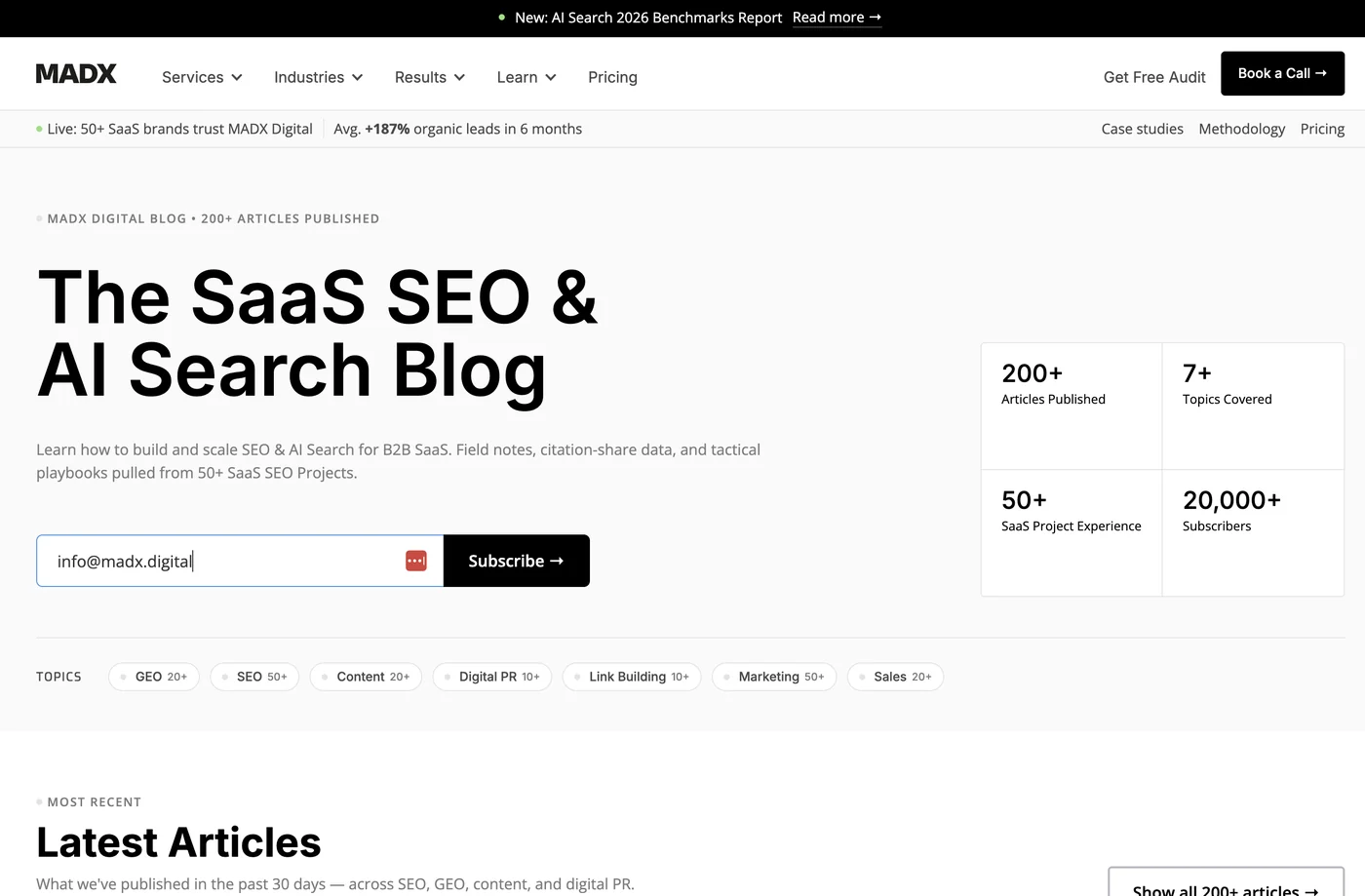Expand the Services dropdown menu

point(202,77)
